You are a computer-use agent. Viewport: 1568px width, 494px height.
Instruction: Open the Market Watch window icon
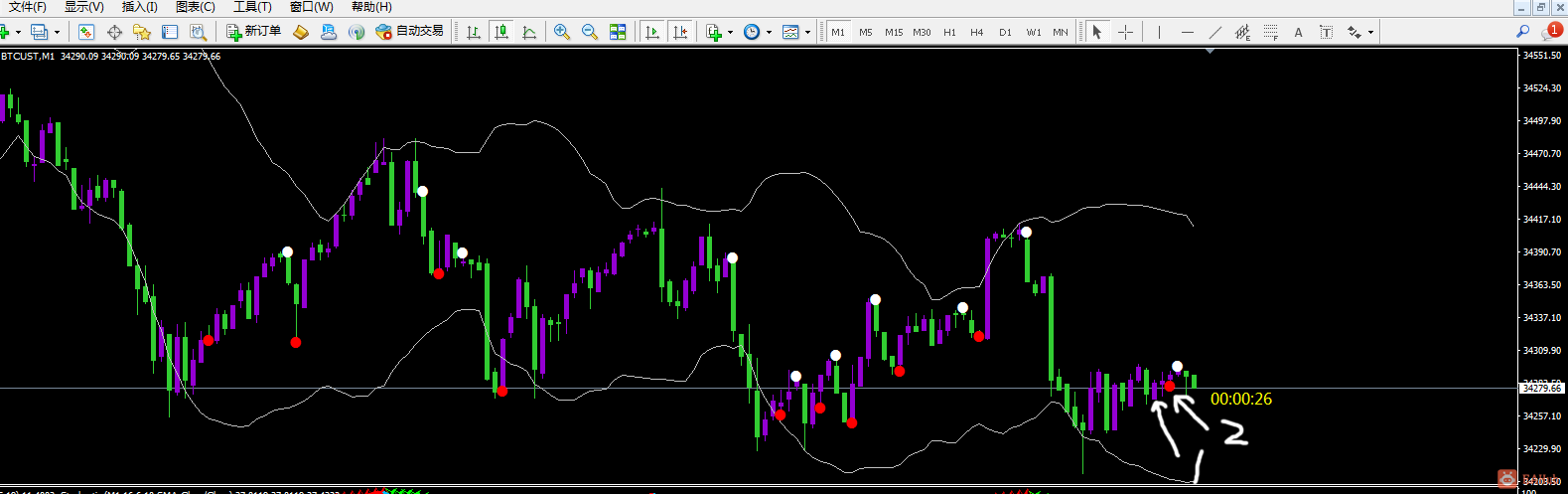click(x=86, y=32)
